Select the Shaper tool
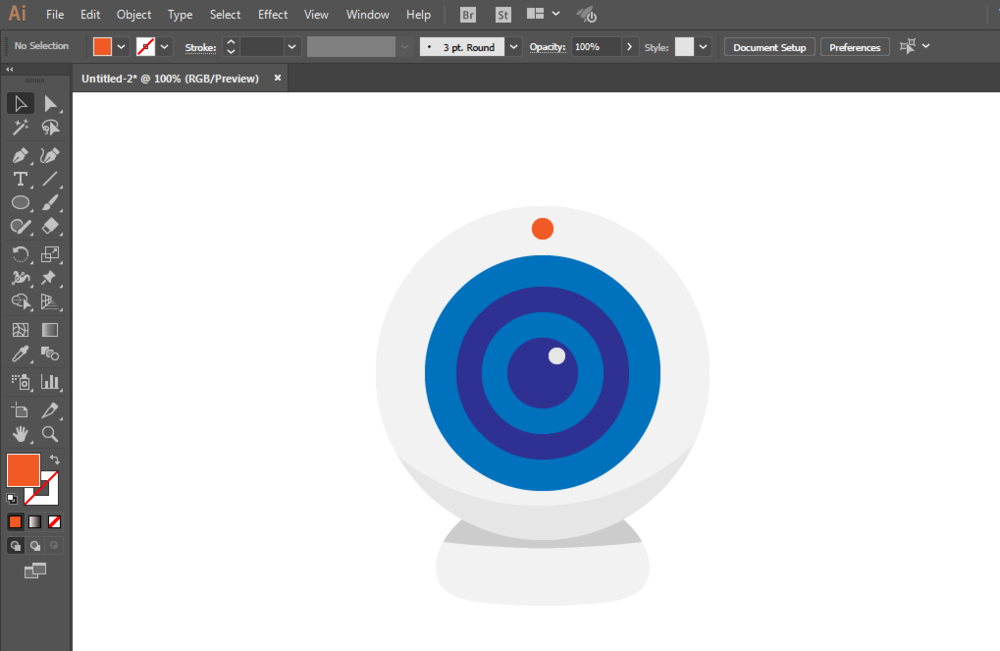 (20, 226)
